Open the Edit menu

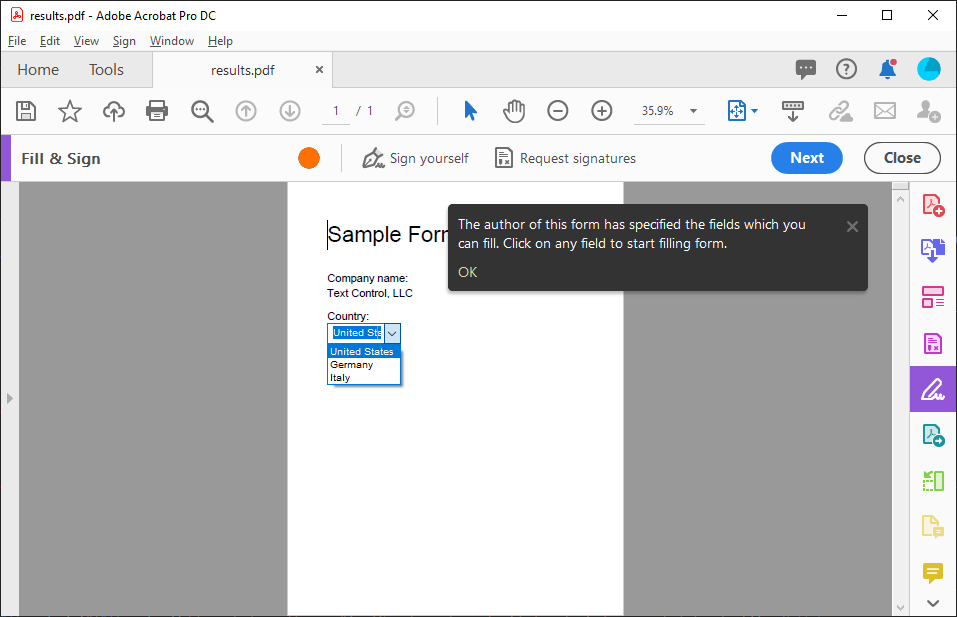click(49, 41)
